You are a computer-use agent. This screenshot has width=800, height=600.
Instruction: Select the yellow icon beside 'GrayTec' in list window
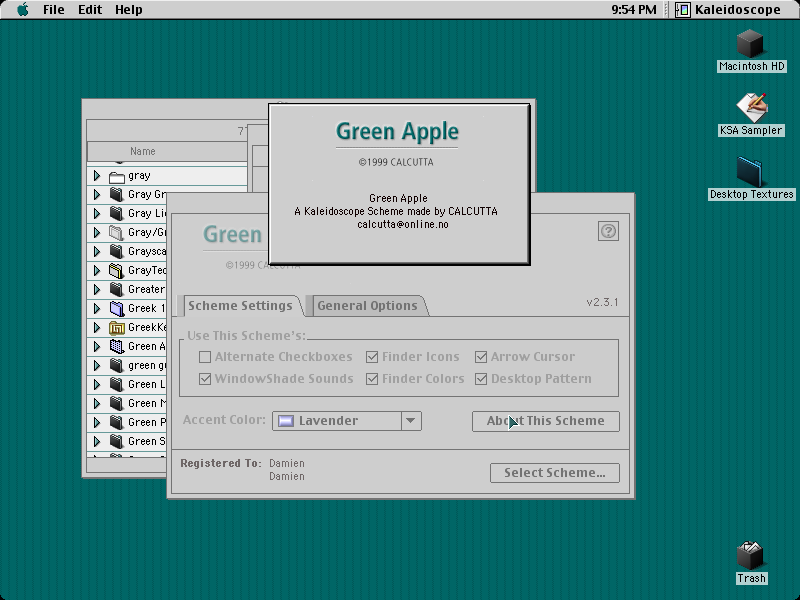click(117, 270)
